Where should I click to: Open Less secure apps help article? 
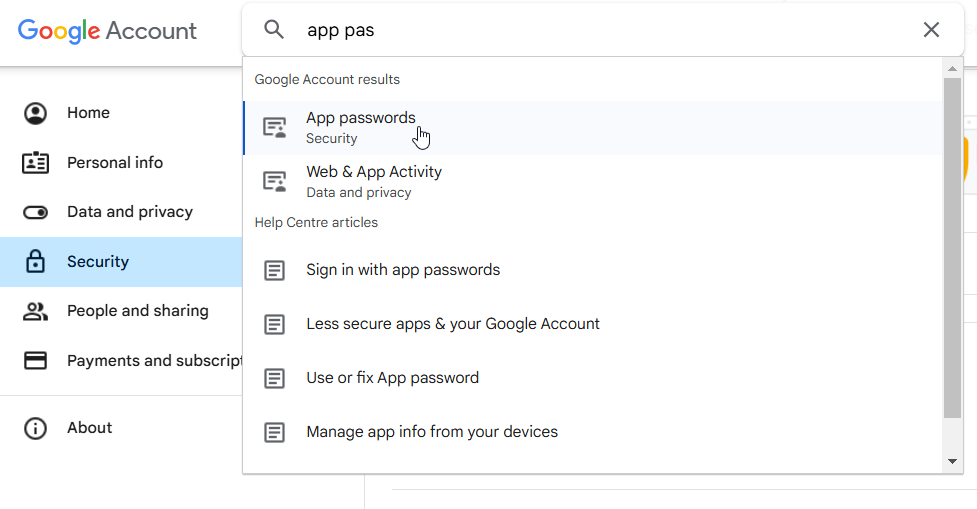[x=453, y=324]
